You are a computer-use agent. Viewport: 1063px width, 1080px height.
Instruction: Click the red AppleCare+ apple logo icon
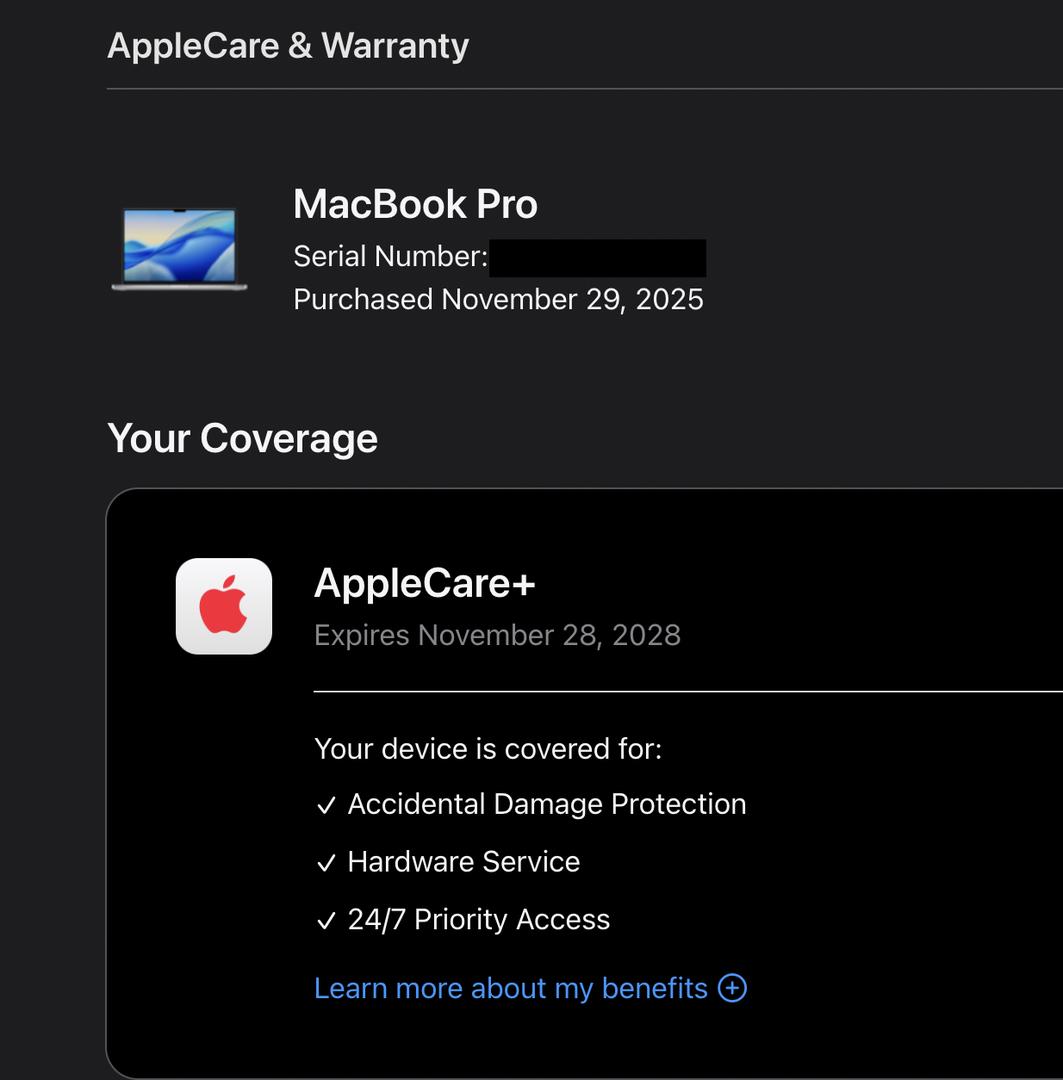coord(224,606)
